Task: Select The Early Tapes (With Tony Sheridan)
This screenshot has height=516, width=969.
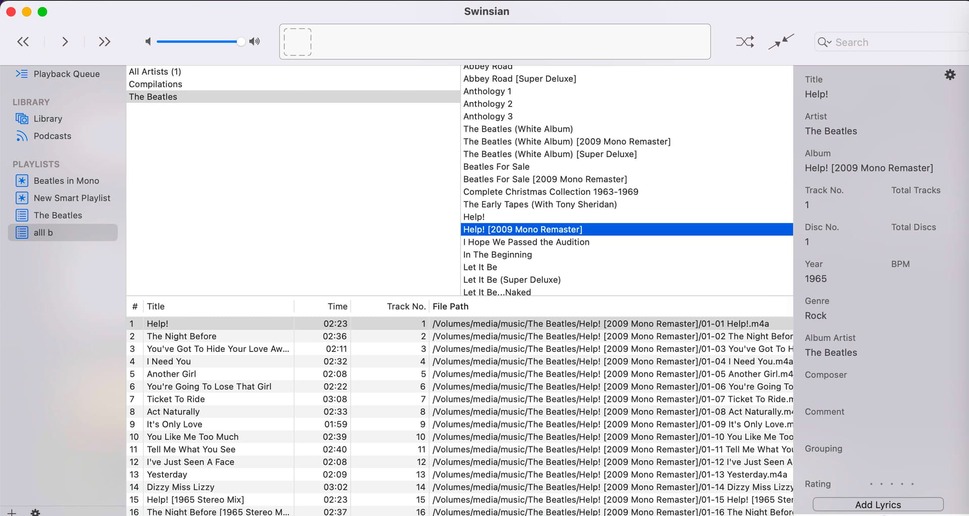Action: coord(627,204)
